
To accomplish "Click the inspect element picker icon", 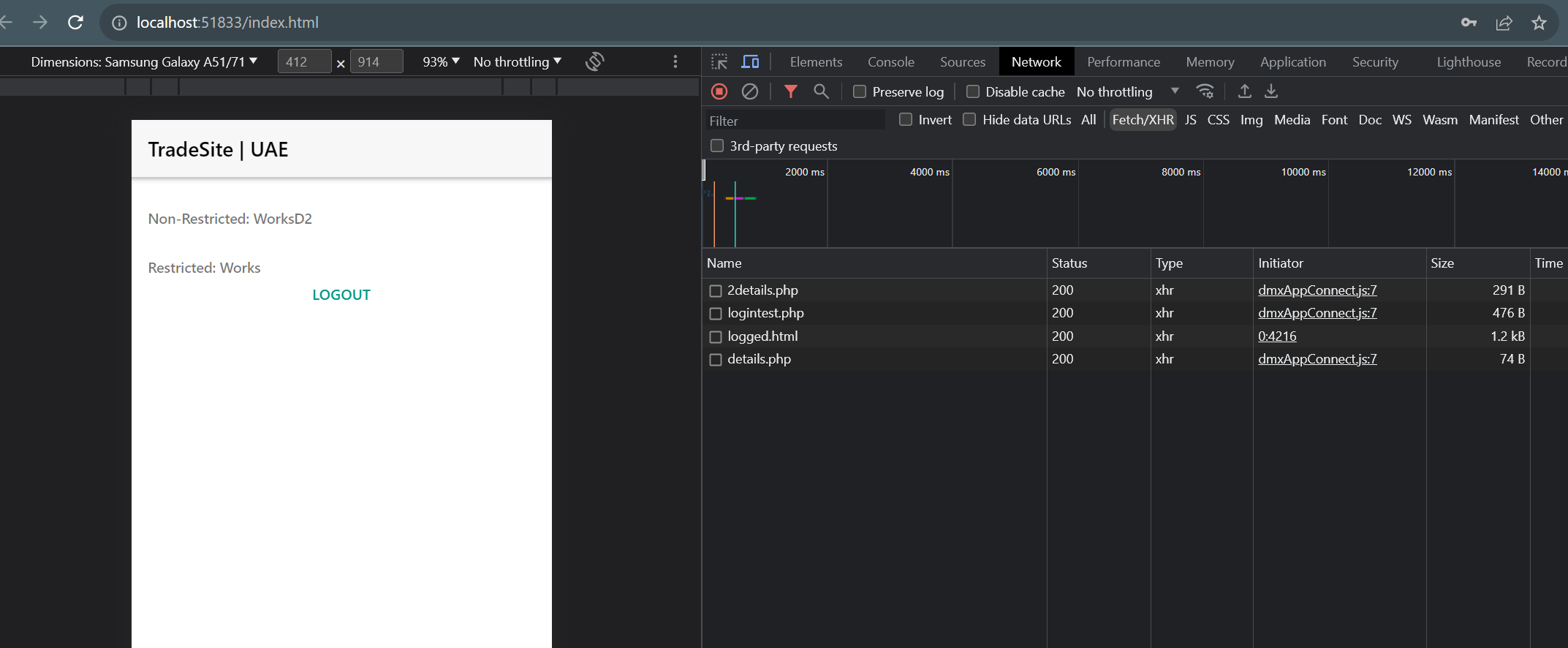I will point(719,62).
